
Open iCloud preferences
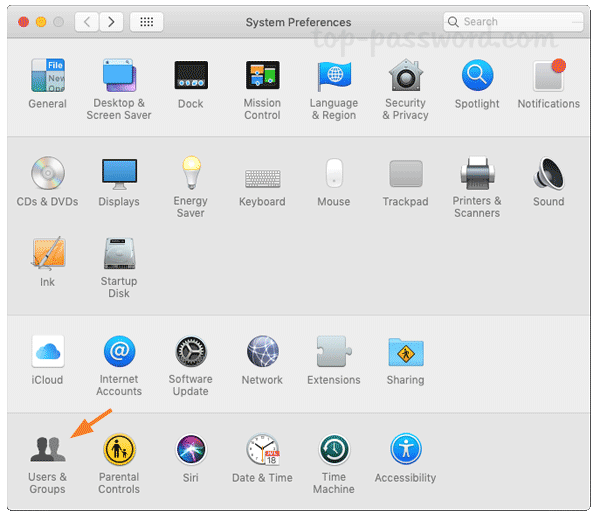pos(47,352)
